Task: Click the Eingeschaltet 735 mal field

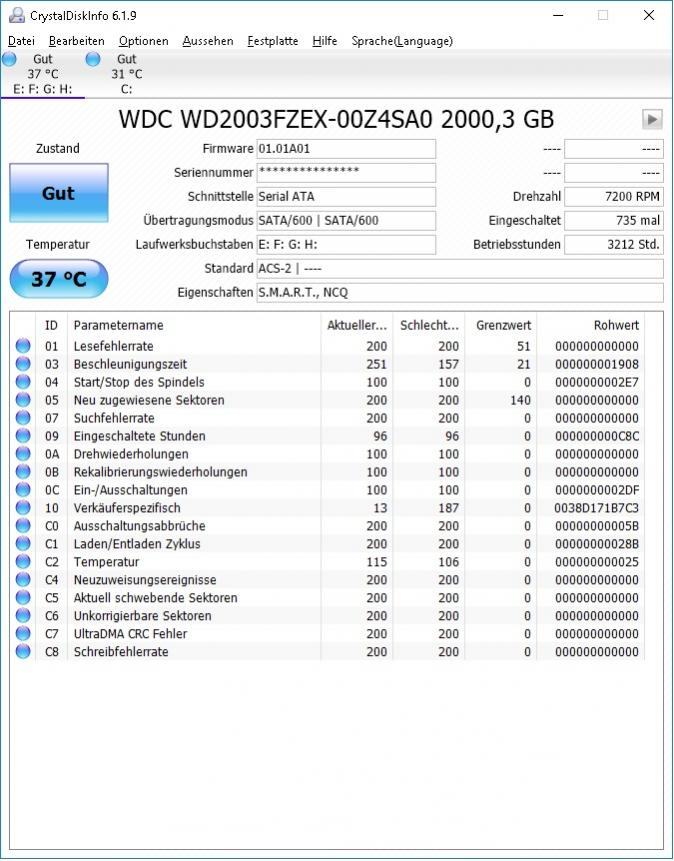Action: coord(614,221)
